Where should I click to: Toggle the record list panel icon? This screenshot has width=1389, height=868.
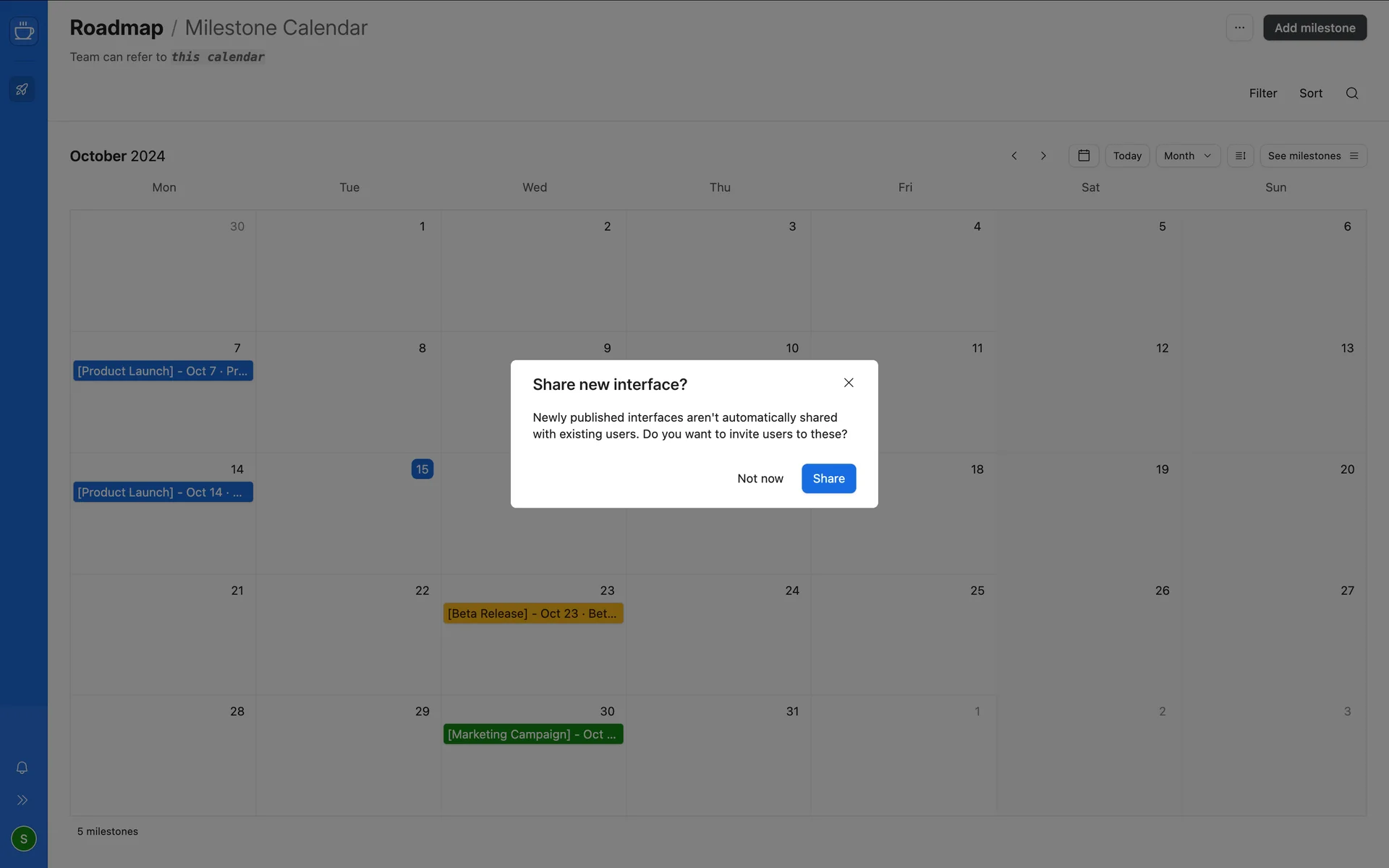pyautogui.click(x=1240, y=156)
